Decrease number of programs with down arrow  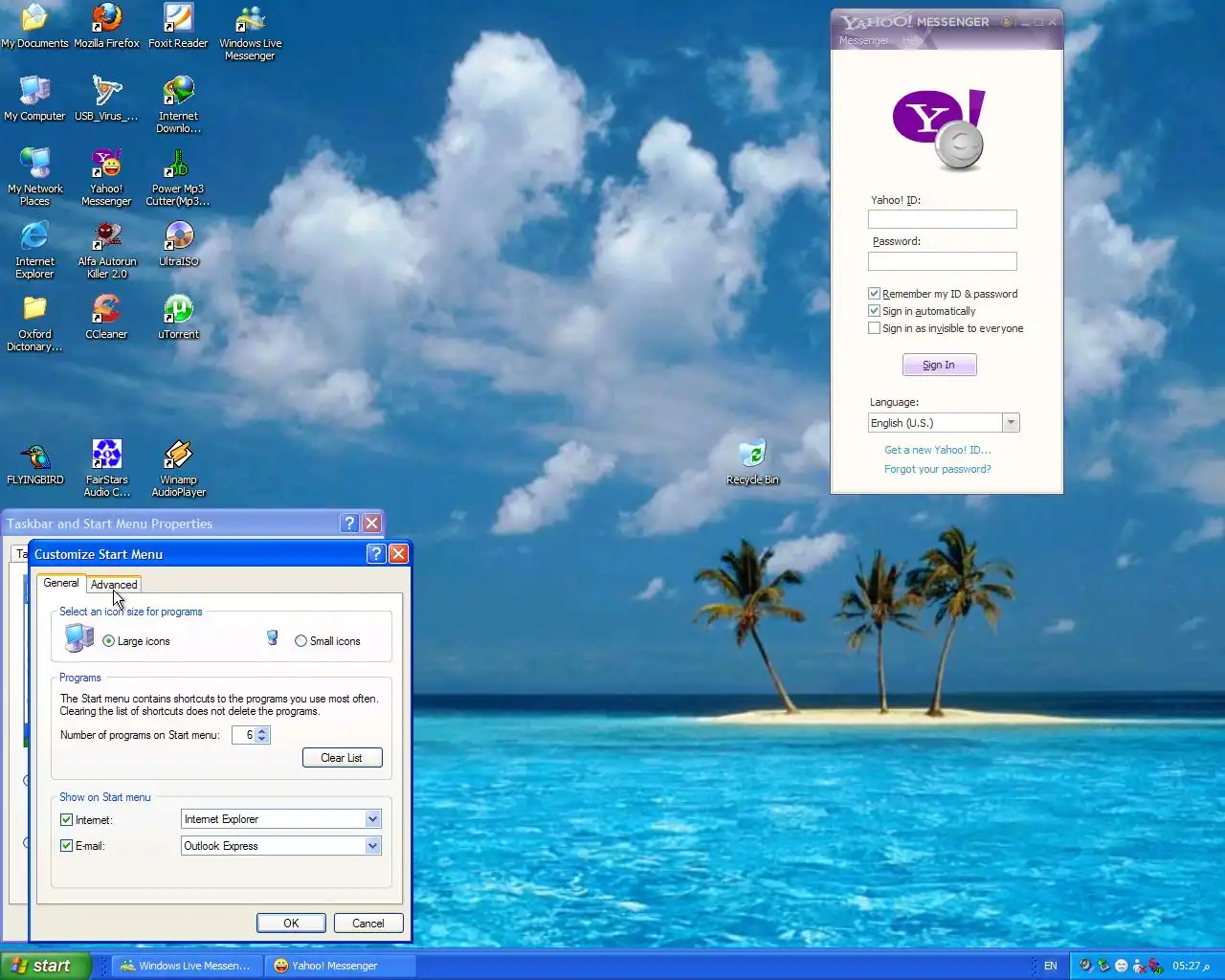point(263,739)
